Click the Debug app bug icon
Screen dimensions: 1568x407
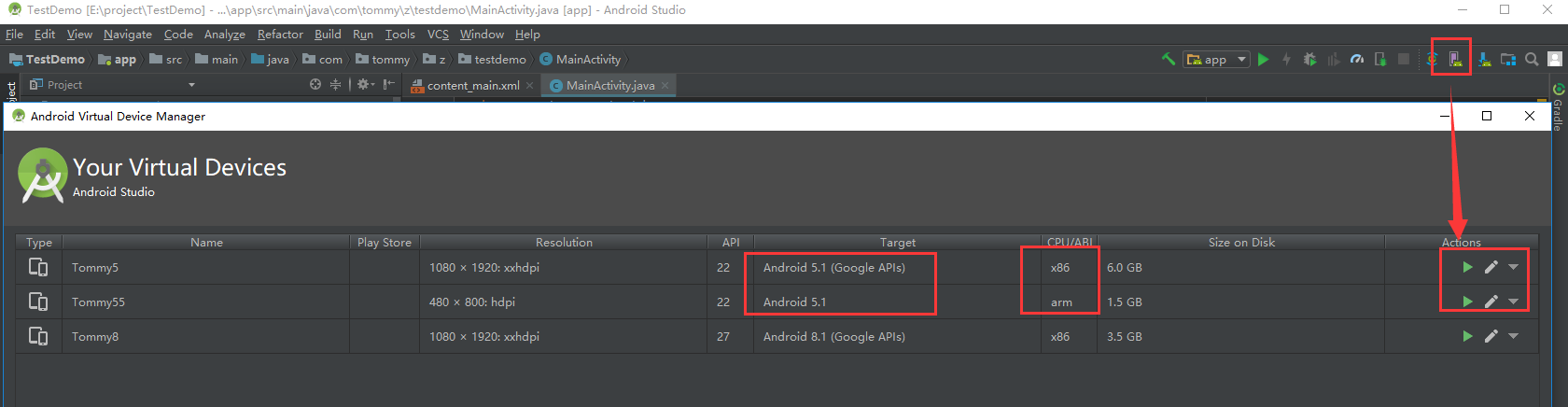tap(1309, 59)
